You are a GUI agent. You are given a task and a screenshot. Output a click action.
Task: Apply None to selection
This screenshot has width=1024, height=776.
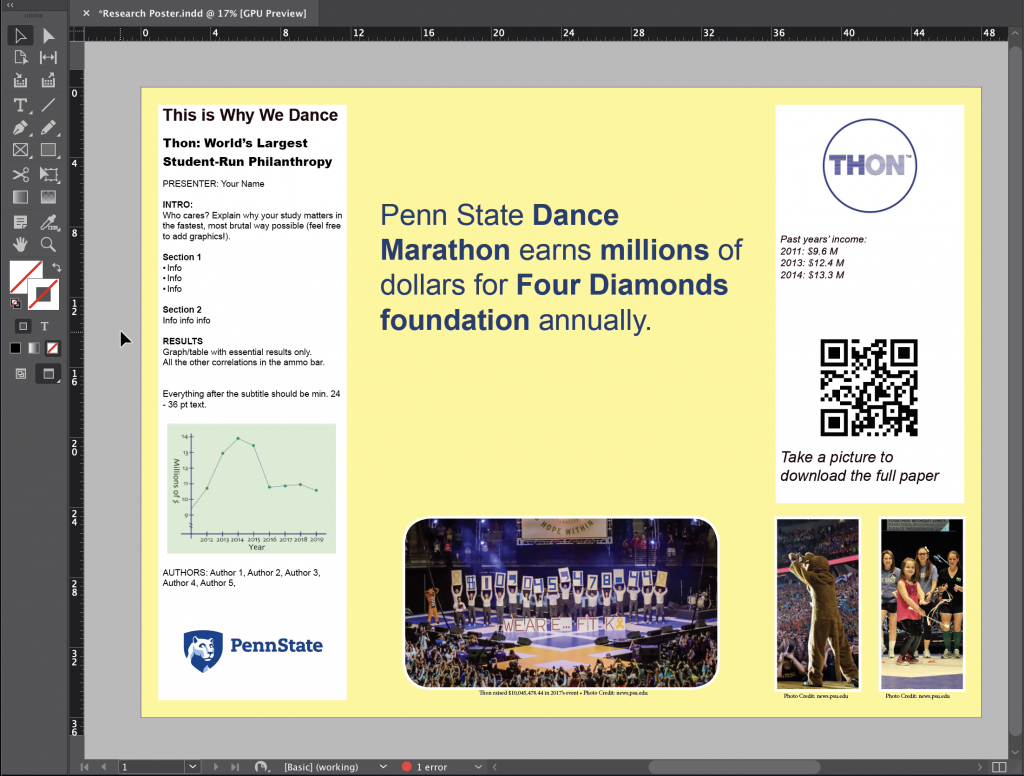click(52, 348)
